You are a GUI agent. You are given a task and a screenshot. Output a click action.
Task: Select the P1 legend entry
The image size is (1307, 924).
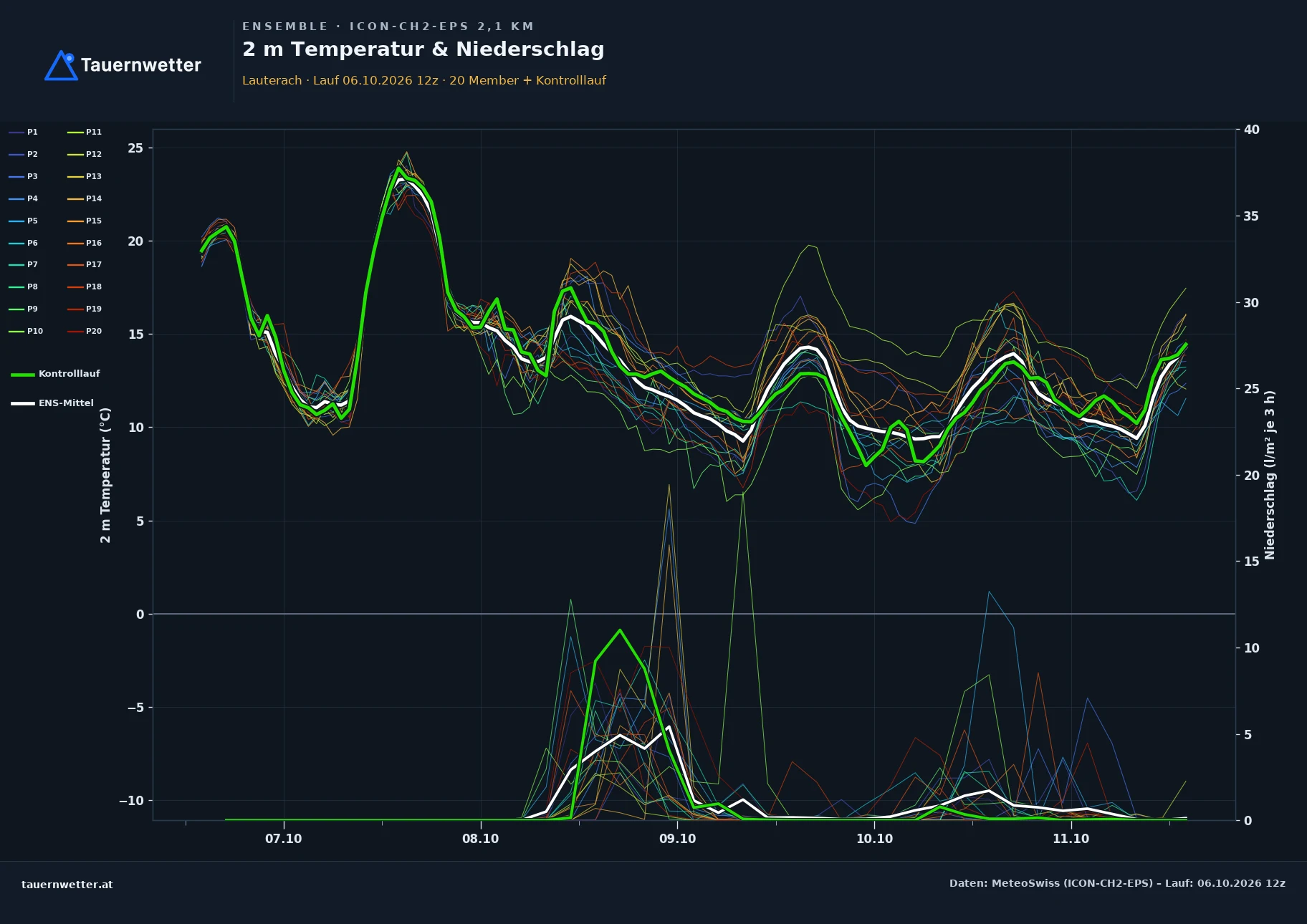[24, 132]
